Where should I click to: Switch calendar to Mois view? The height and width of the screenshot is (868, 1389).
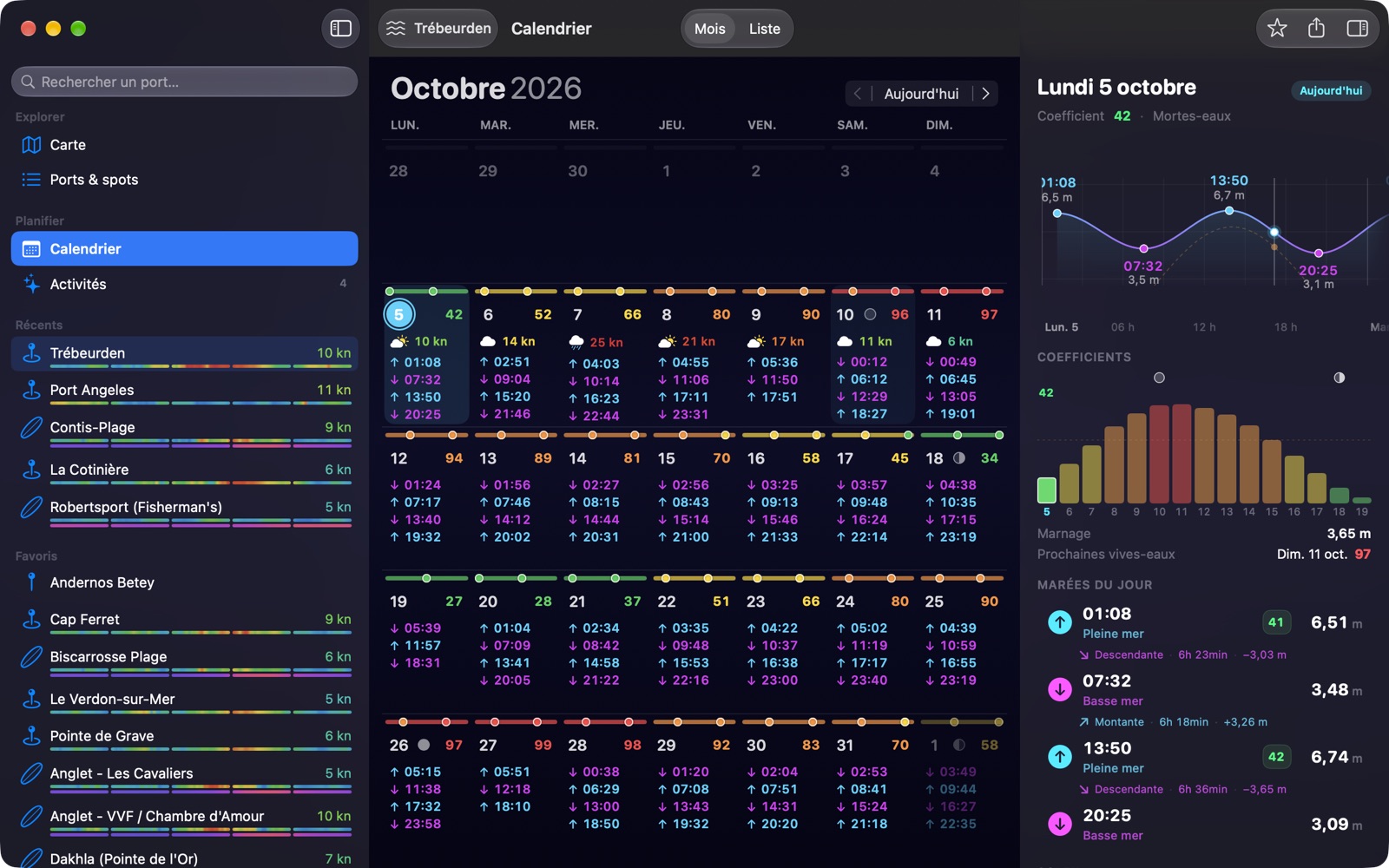(x=709, y=29)
